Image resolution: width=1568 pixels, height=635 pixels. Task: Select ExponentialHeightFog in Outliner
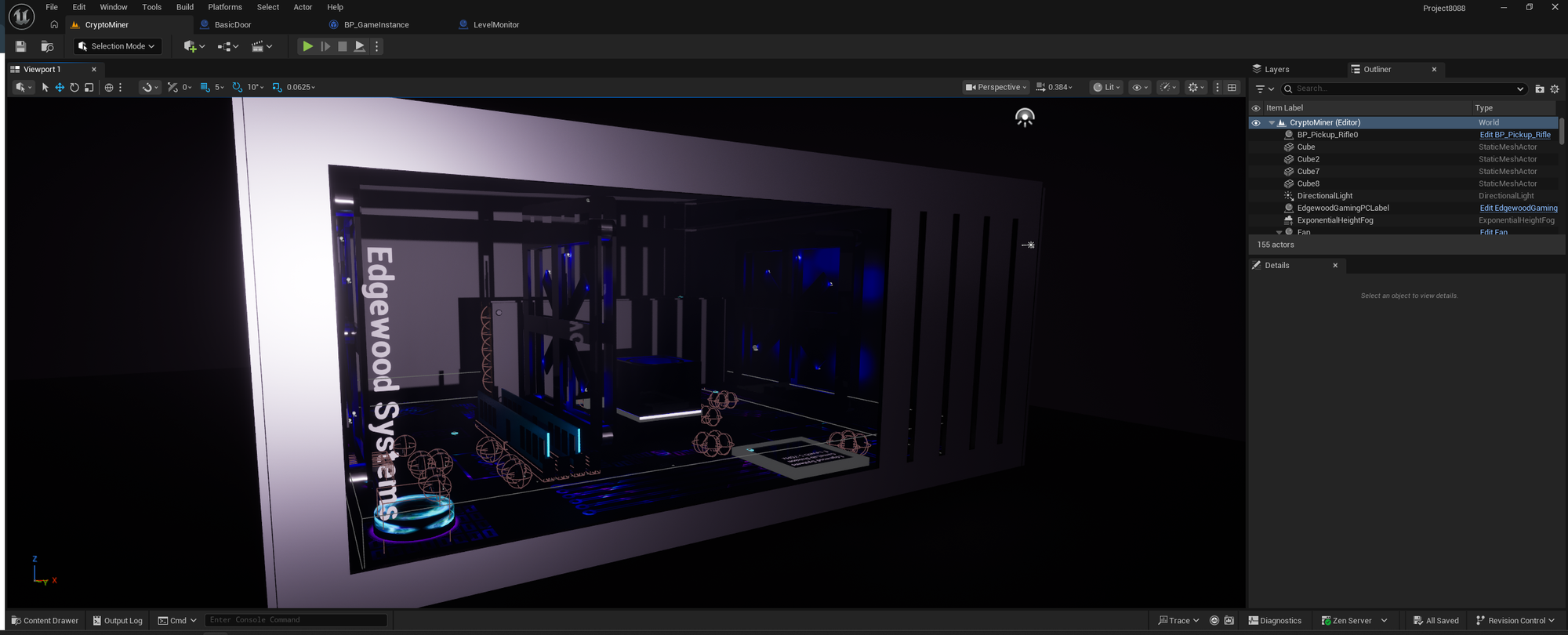tap(1334, 220)
